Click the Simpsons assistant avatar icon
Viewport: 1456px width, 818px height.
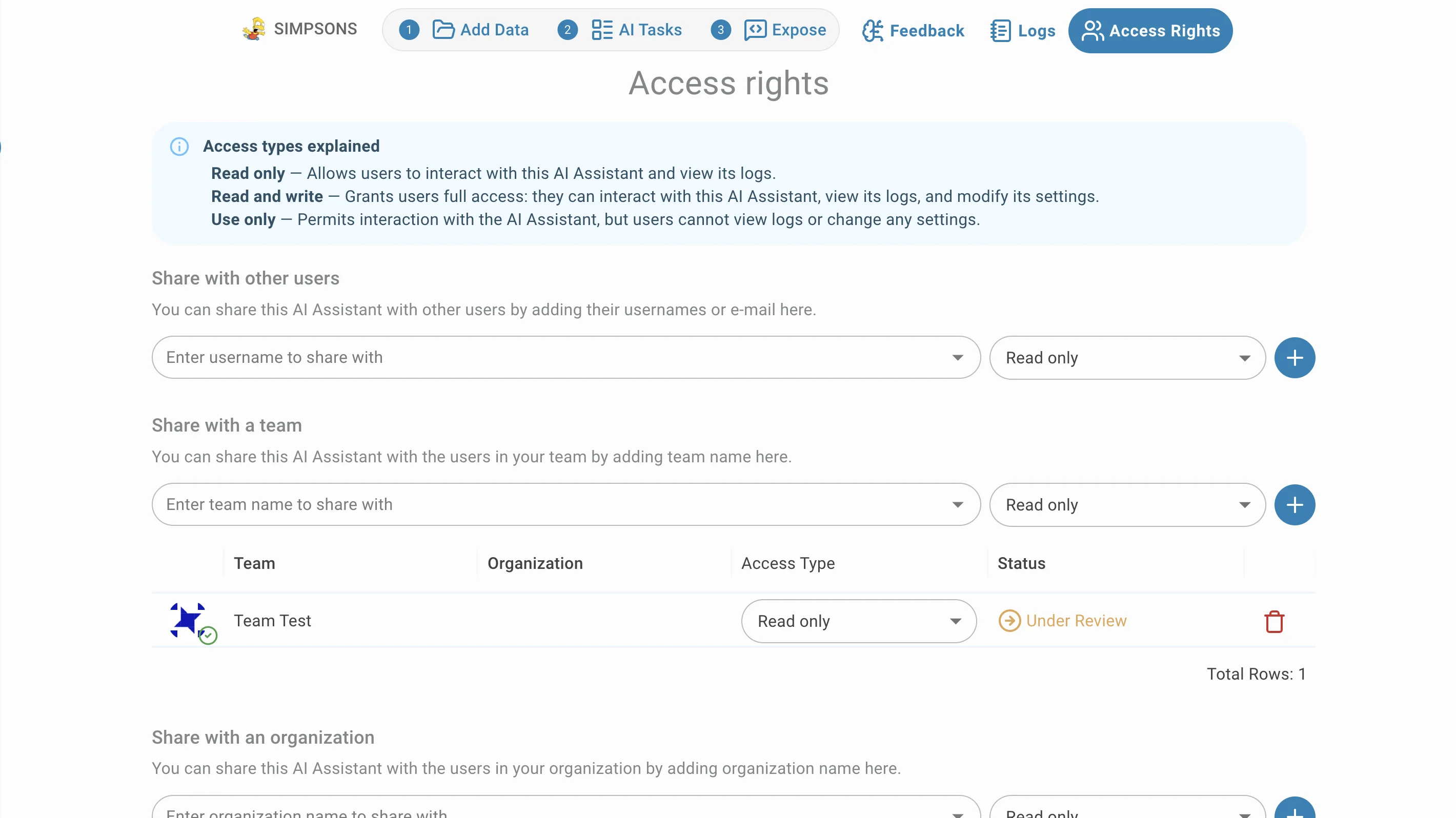click(254, 29)
